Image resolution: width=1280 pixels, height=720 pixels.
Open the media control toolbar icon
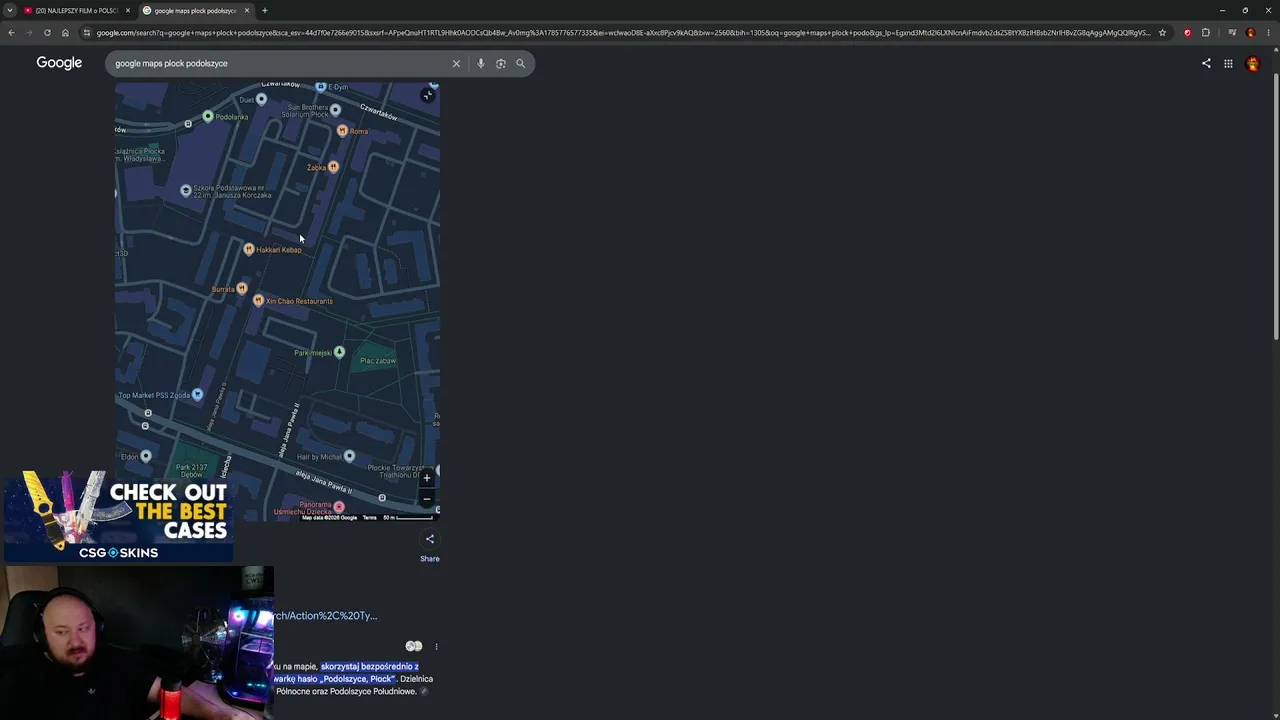[1232, 33]
